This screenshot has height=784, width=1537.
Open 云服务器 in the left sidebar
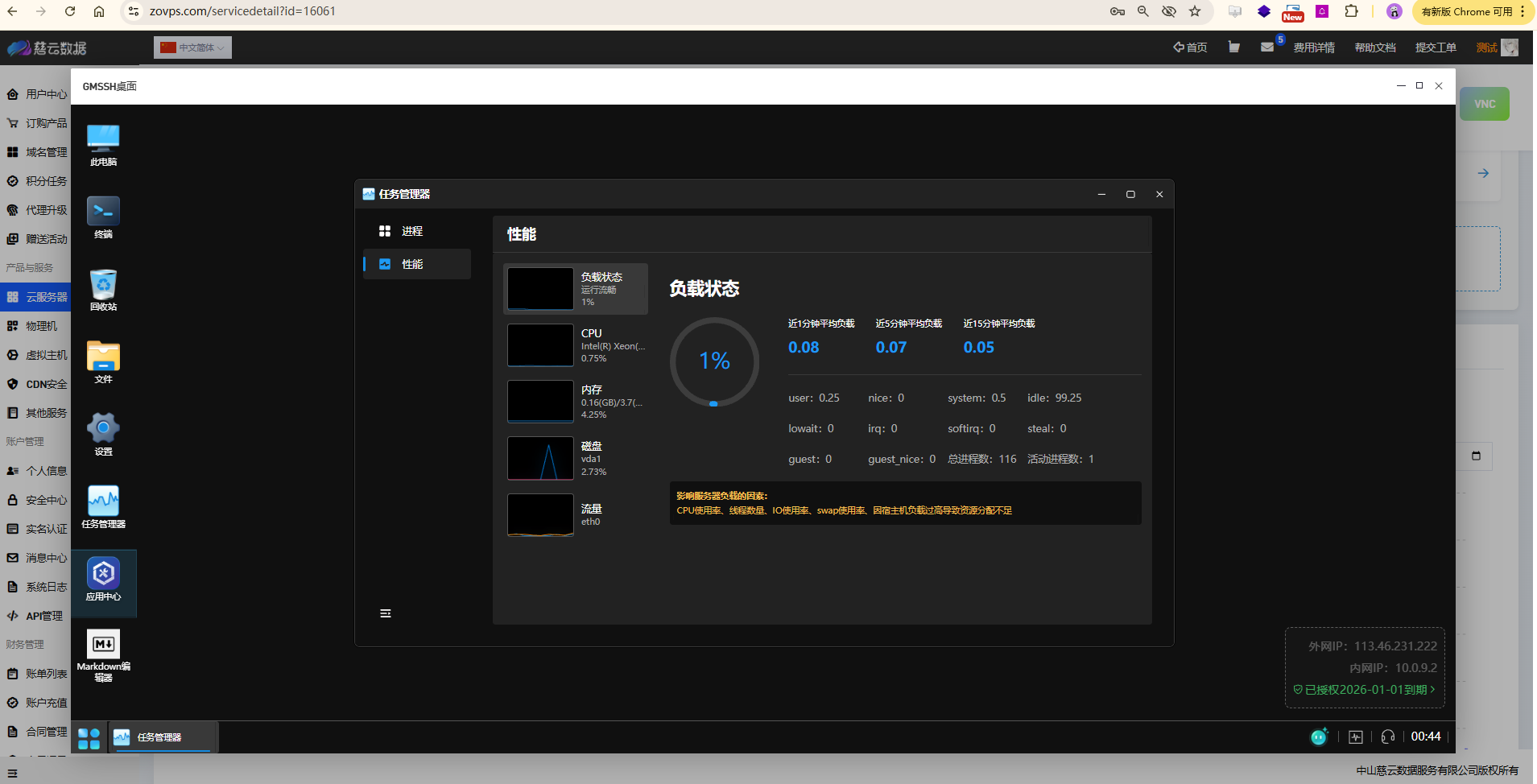(x=46, y=297)
